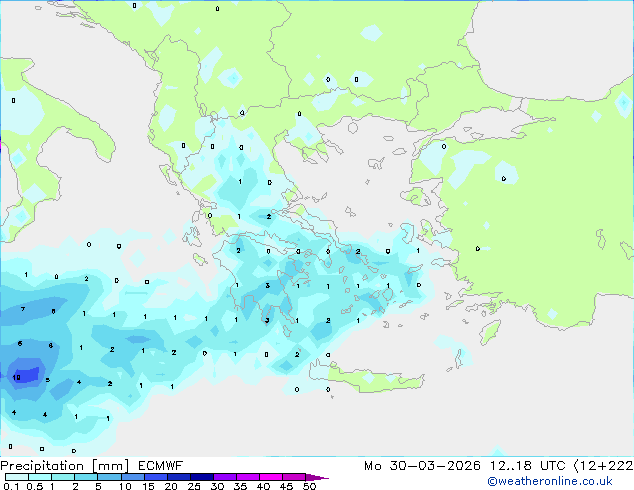Pick the palest legend swatch between 0.1 and 0.5

[17, 477]
